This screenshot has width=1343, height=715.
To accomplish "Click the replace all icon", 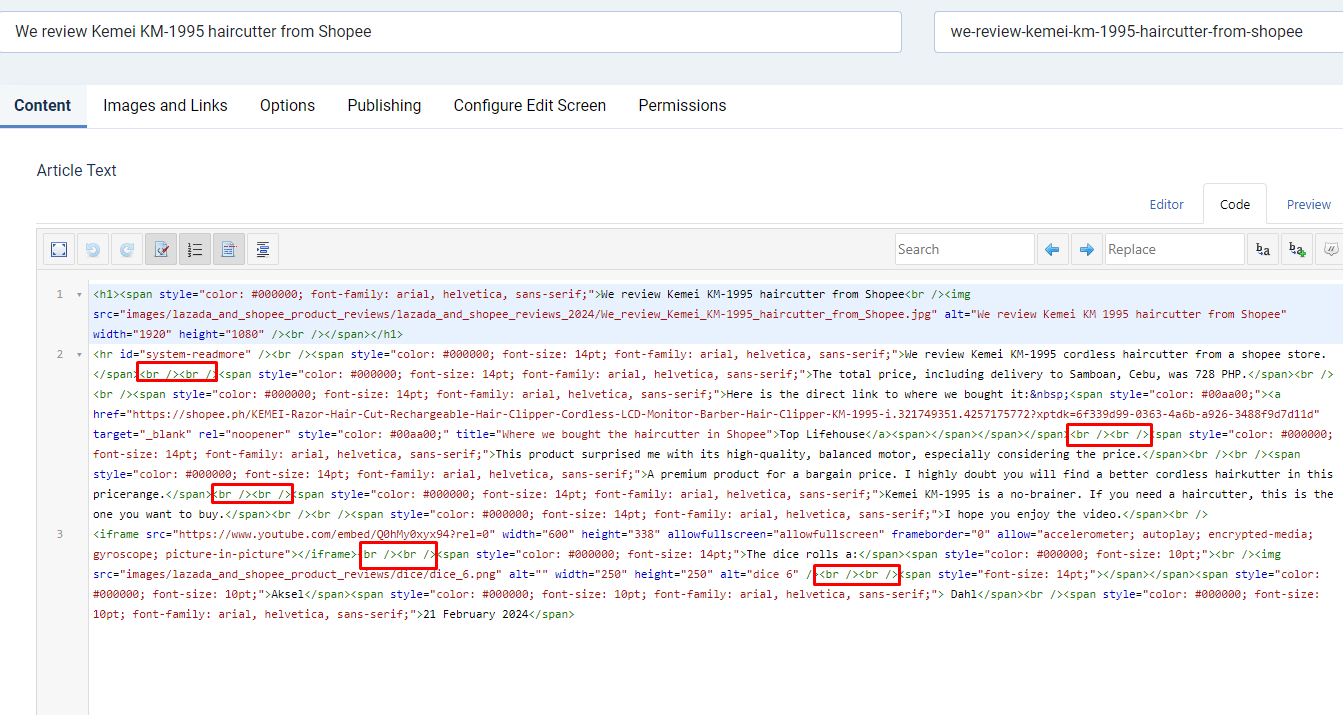I will [1297, 249].
